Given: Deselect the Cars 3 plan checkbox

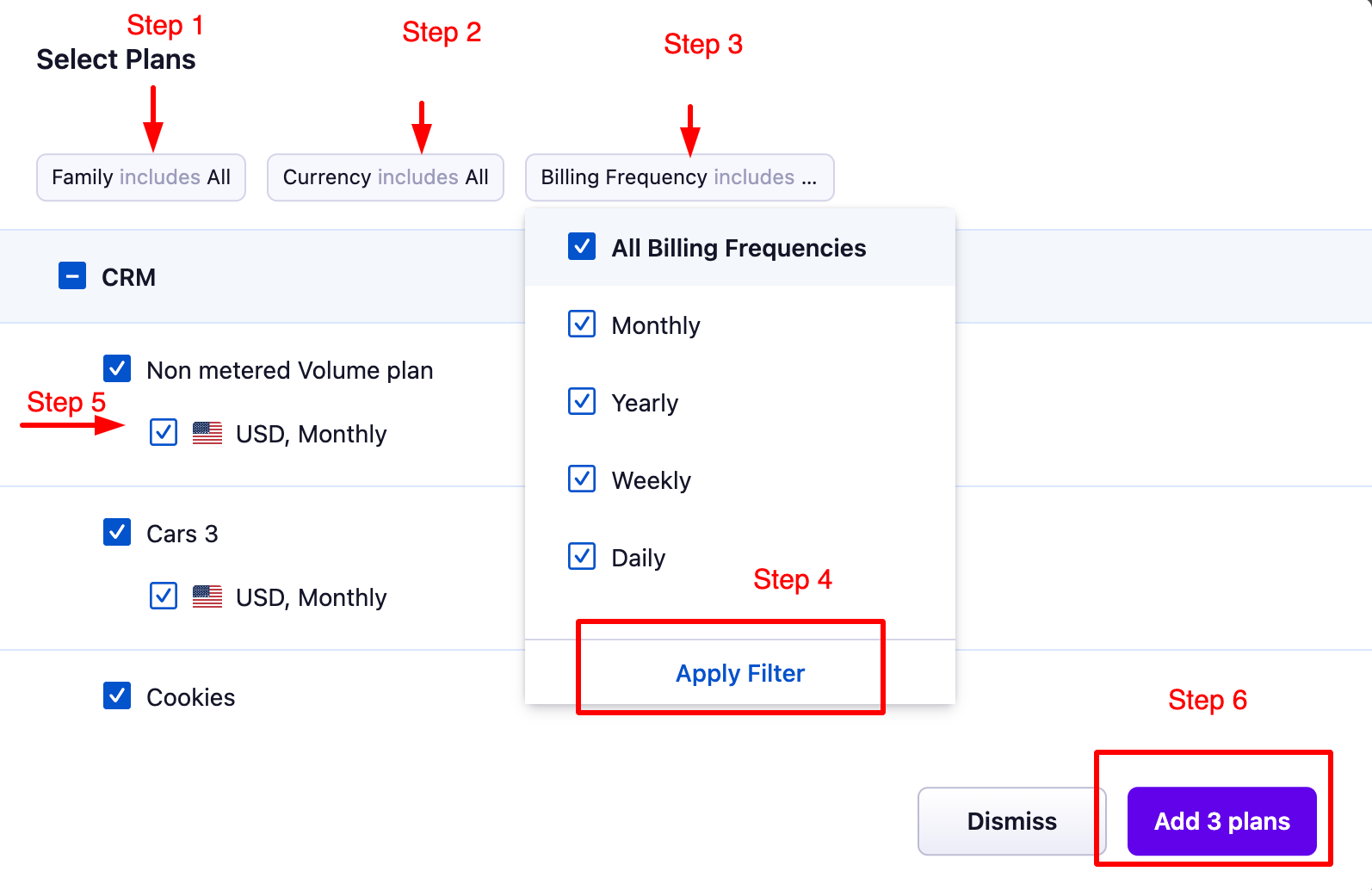Looking at the screenshot, I should point(117,533).
